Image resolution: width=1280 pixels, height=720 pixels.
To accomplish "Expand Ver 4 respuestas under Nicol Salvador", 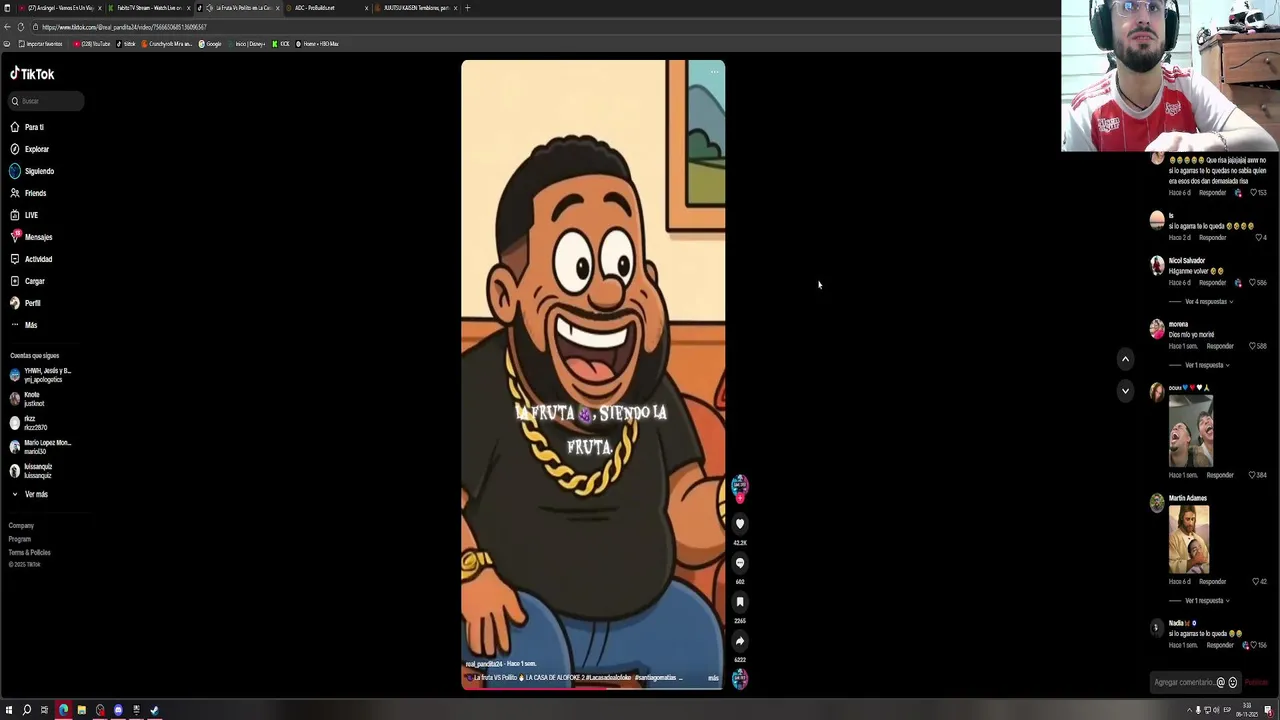I will tap(1208, 302).
